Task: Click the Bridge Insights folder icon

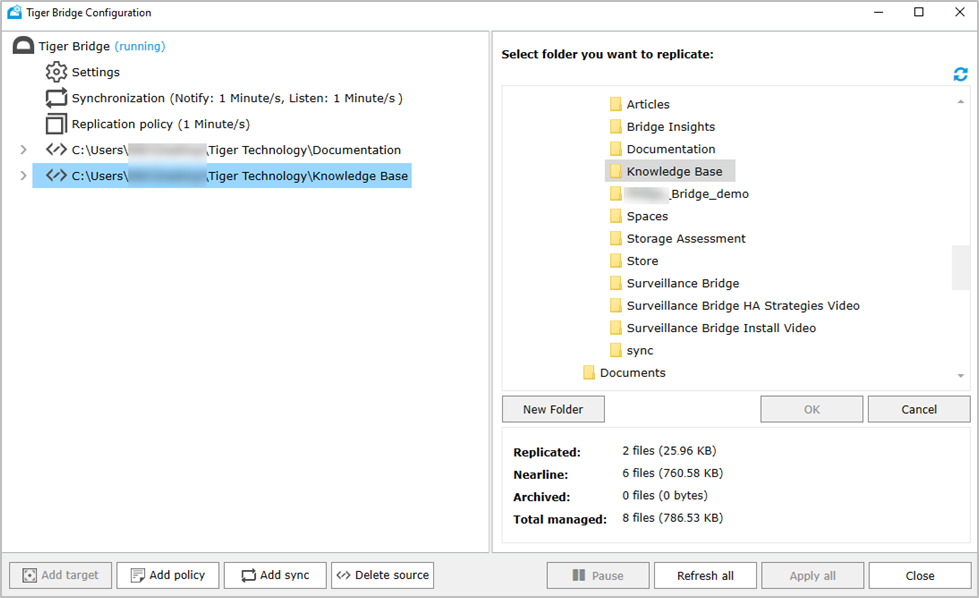Action: click(616, 127)
